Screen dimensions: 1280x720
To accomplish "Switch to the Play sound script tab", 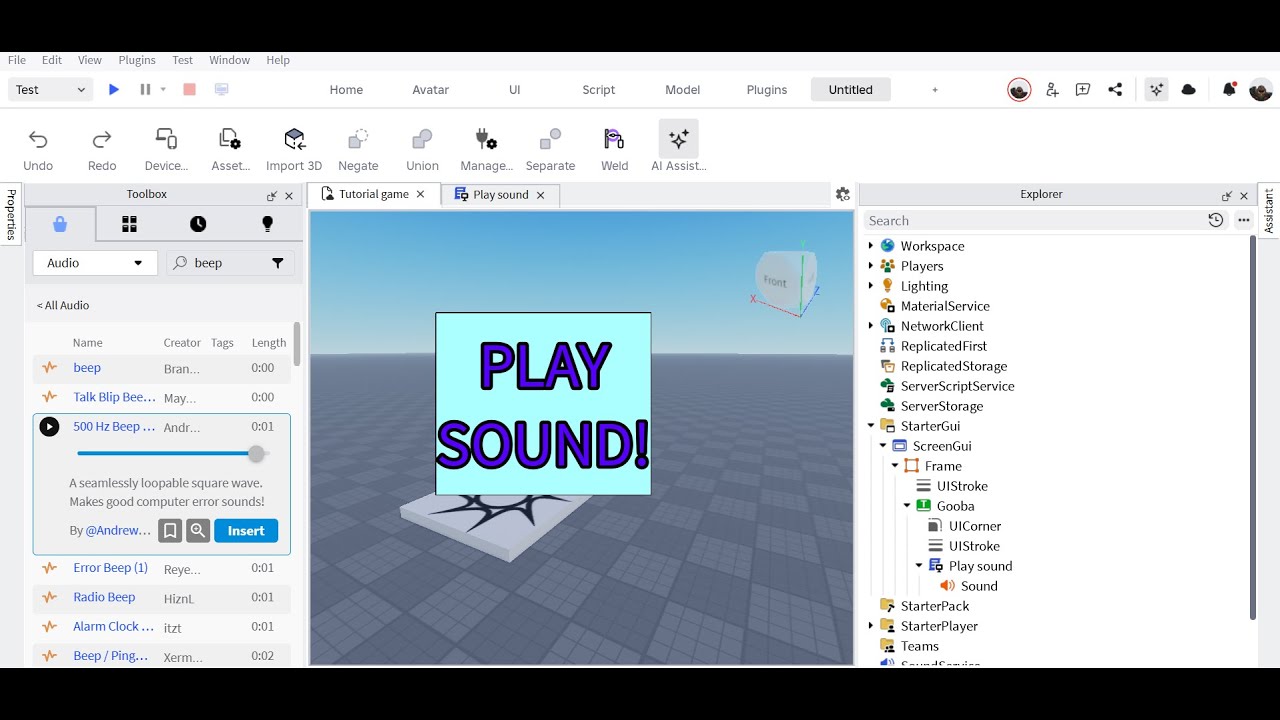I will [500, 195].
